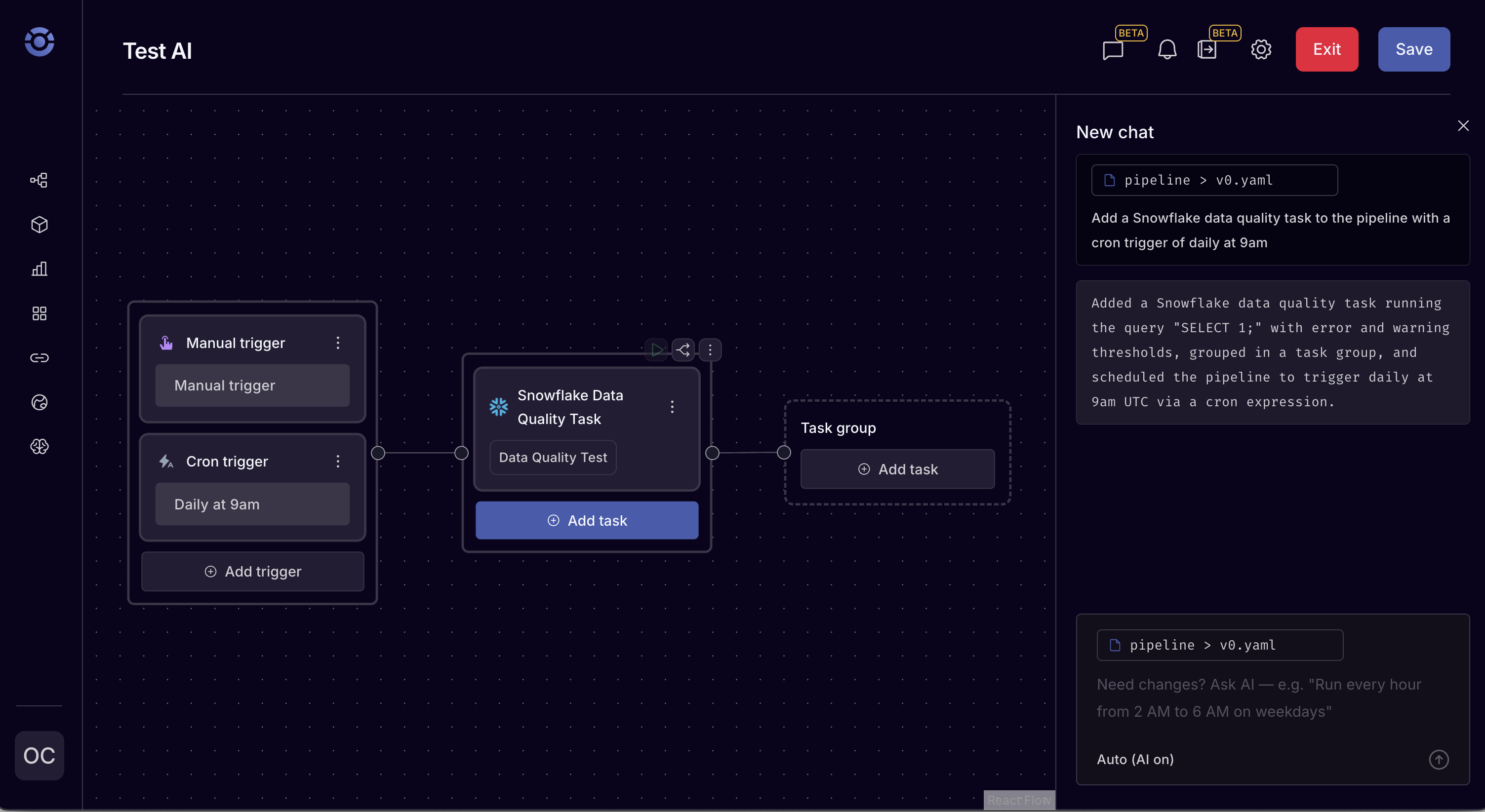Open the kebab menu on Manual trigger
1485x812 pixels.
(x=338, y=342)
